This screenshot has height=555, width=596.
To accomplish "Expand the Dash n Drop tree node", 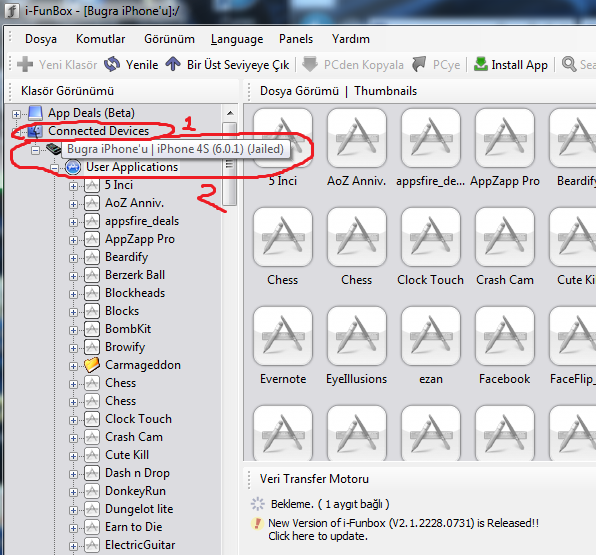I will pyautogui.click(x=73, y=474).
